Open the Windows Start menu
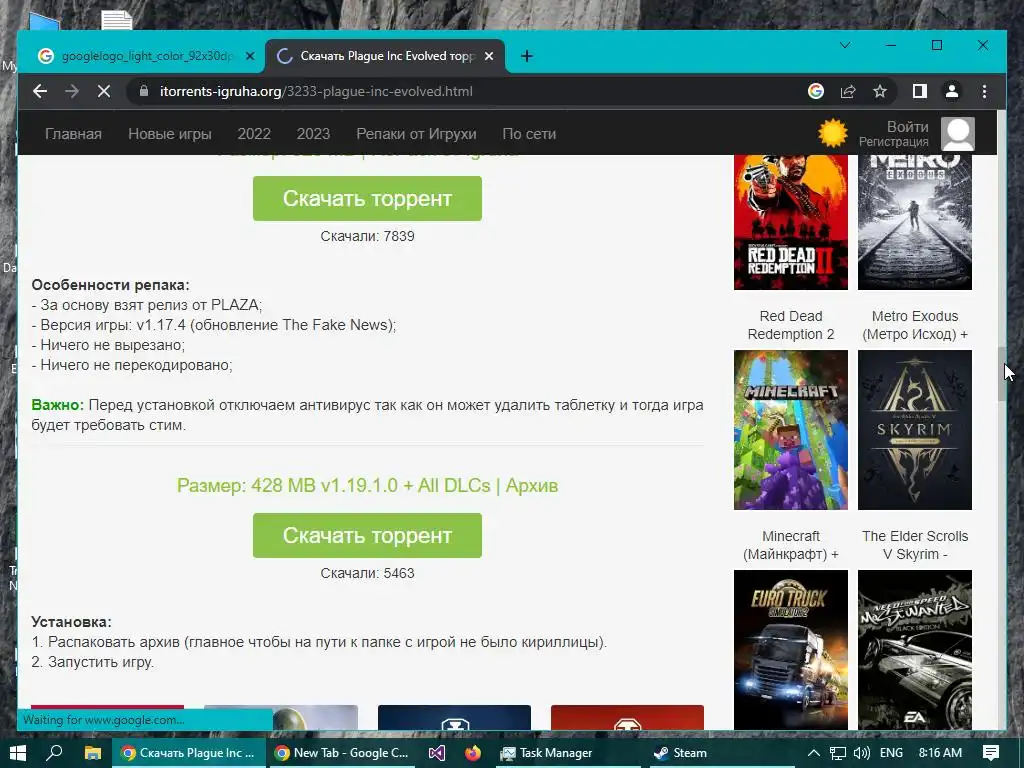 click(x=18, y=753)
